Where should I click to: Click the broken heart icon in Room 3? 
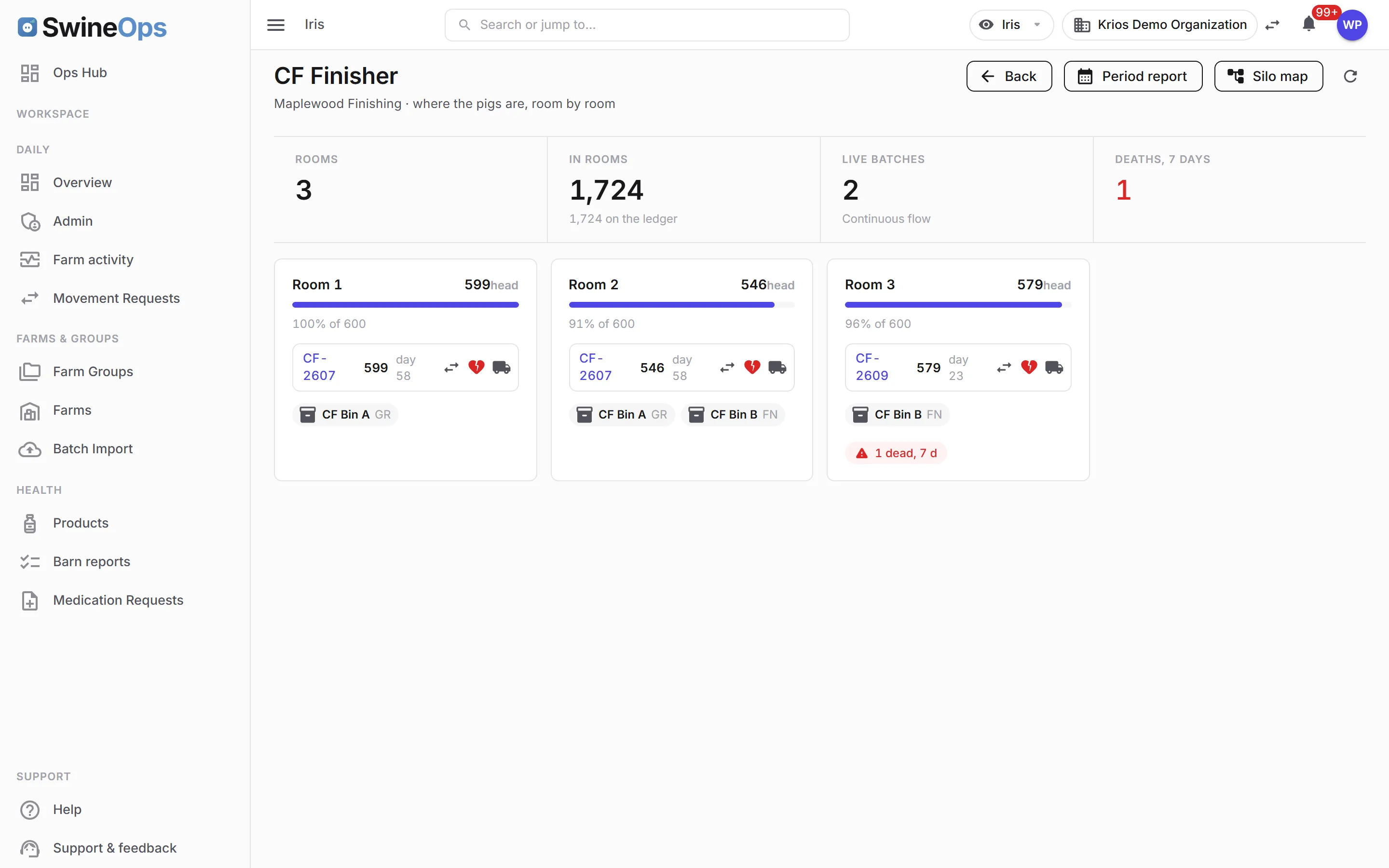1029,367
